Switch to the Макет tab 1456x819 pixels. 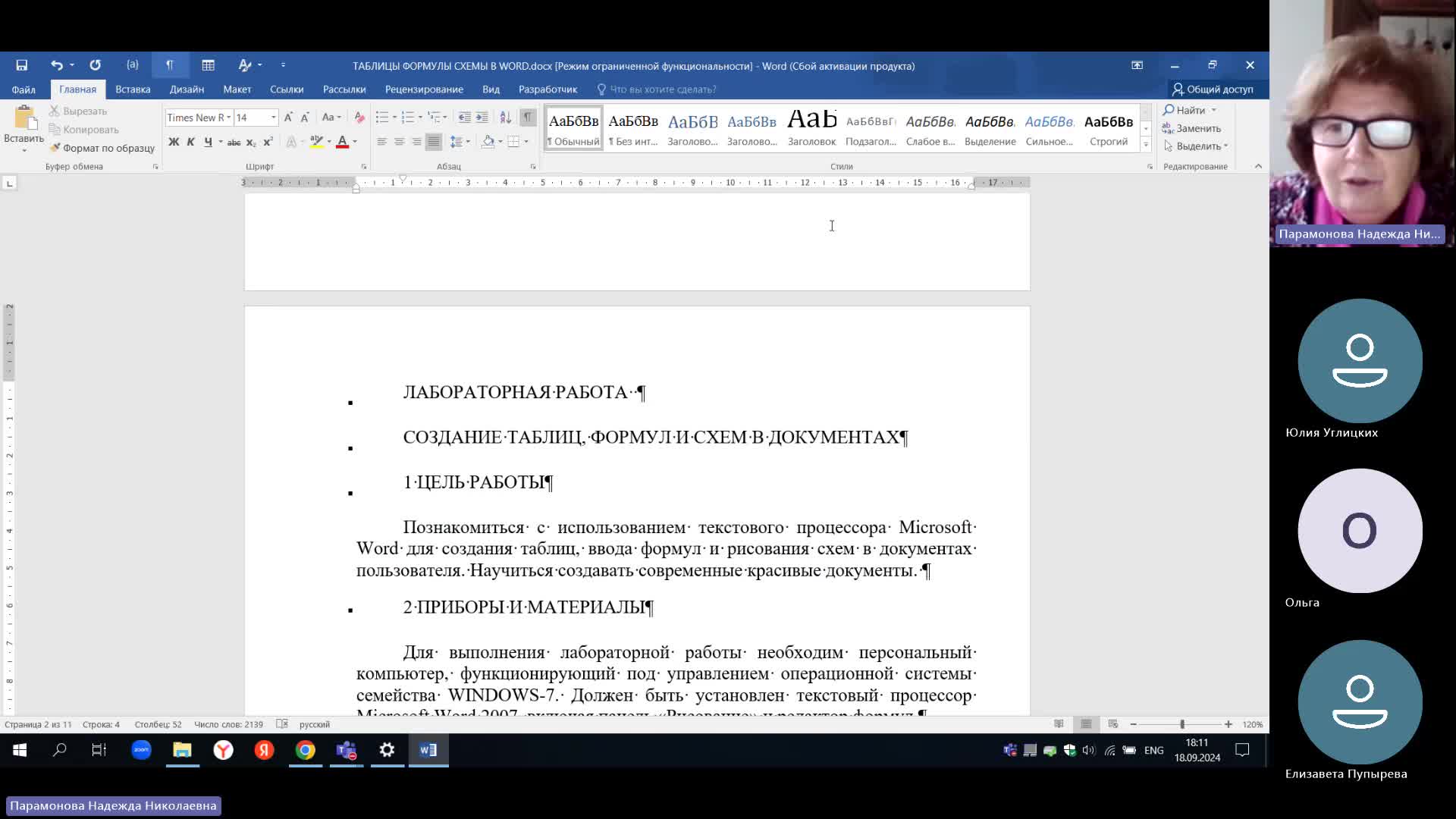pos(237,89)
